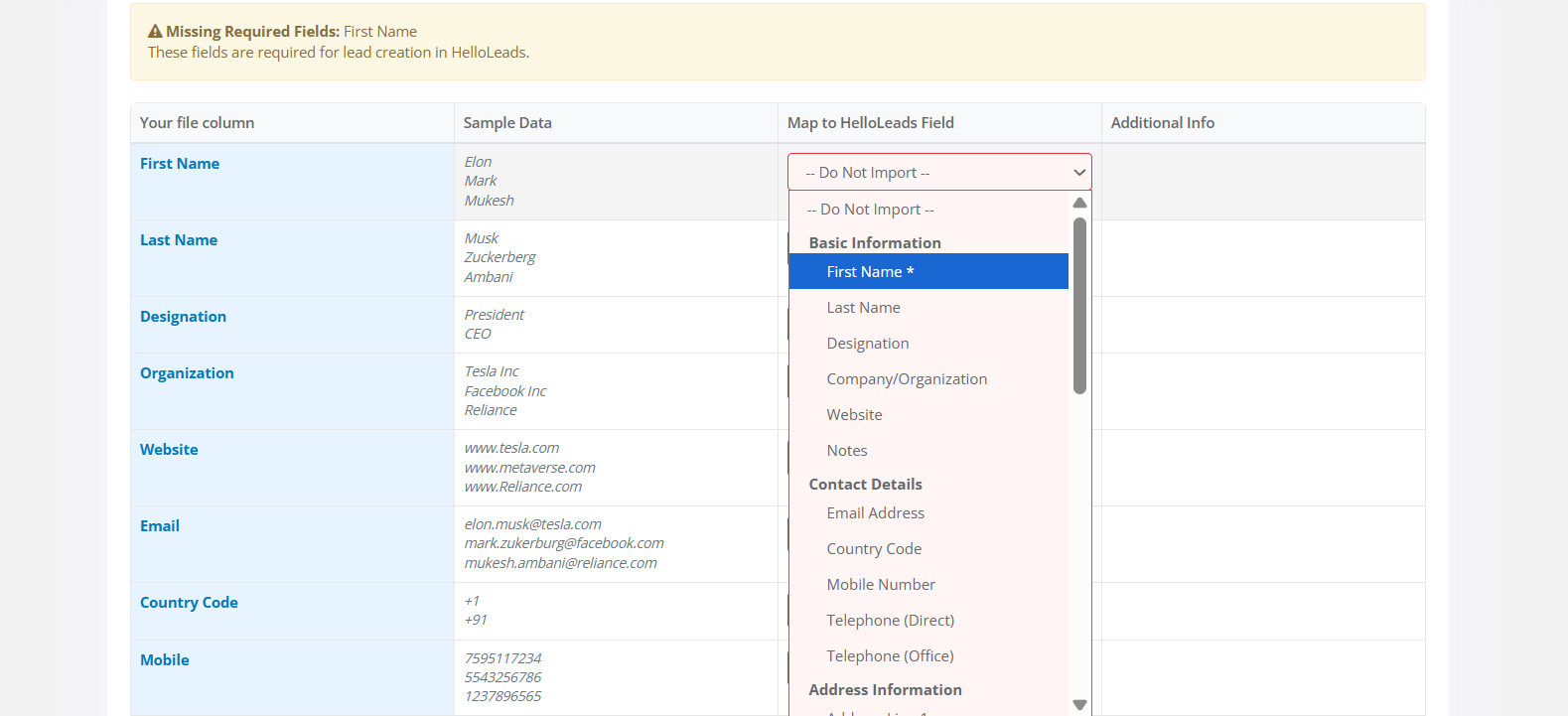Pick 'Email Address' under Contact Details
The width and height of the screenshot is (1568, 716).
coord(875,513)
